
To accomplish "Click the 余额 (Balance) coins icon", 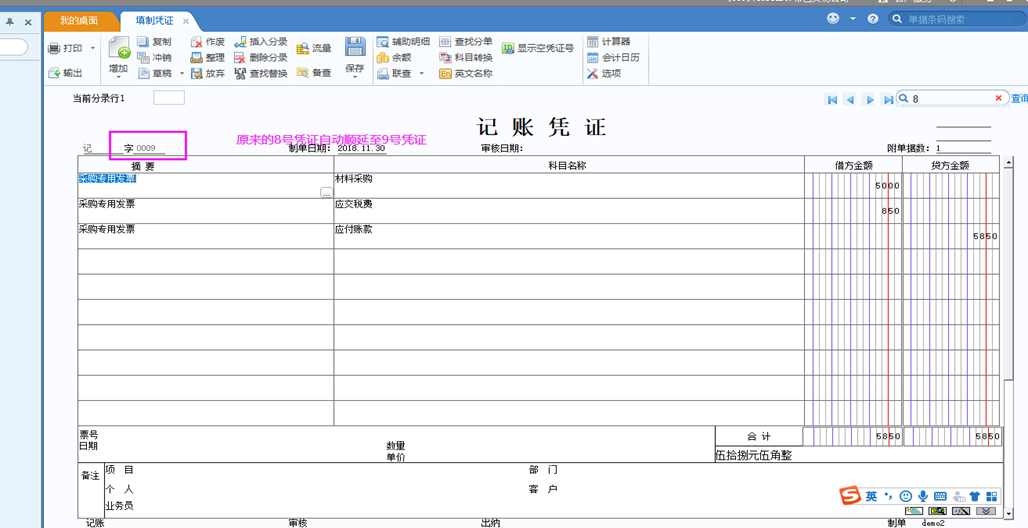I will point(383,58).
